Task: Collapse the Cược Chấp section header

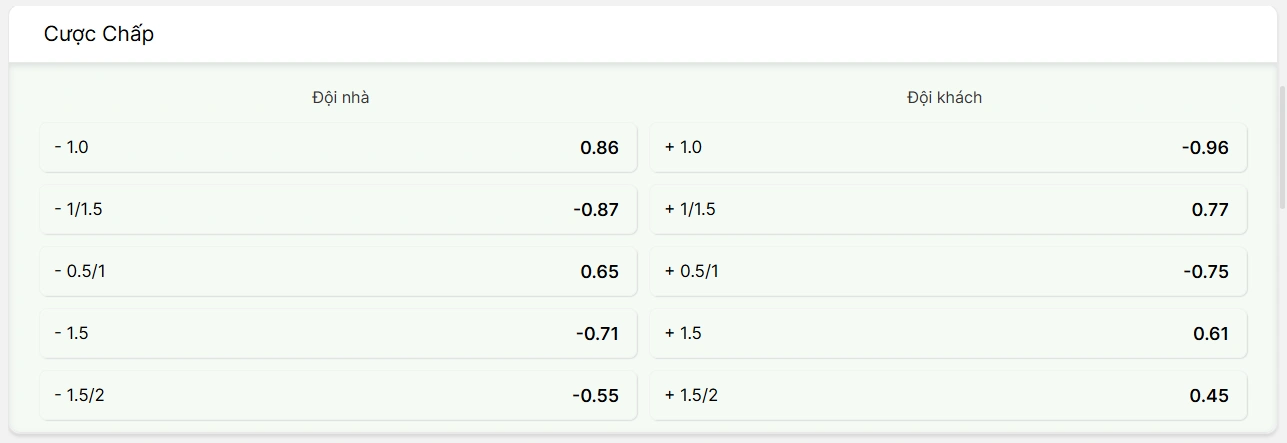Action: (x=643, y=34)
